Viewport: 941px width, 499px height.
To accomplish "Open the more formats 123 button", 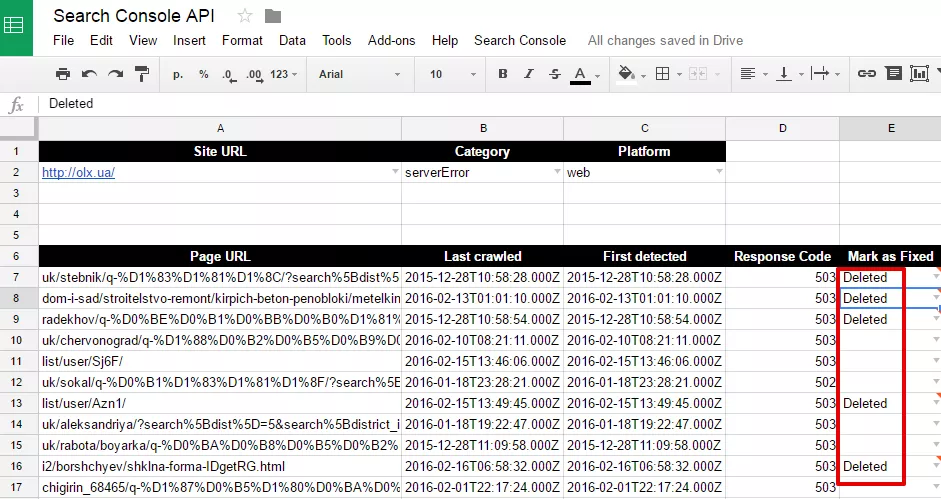I will pos(283,74).
